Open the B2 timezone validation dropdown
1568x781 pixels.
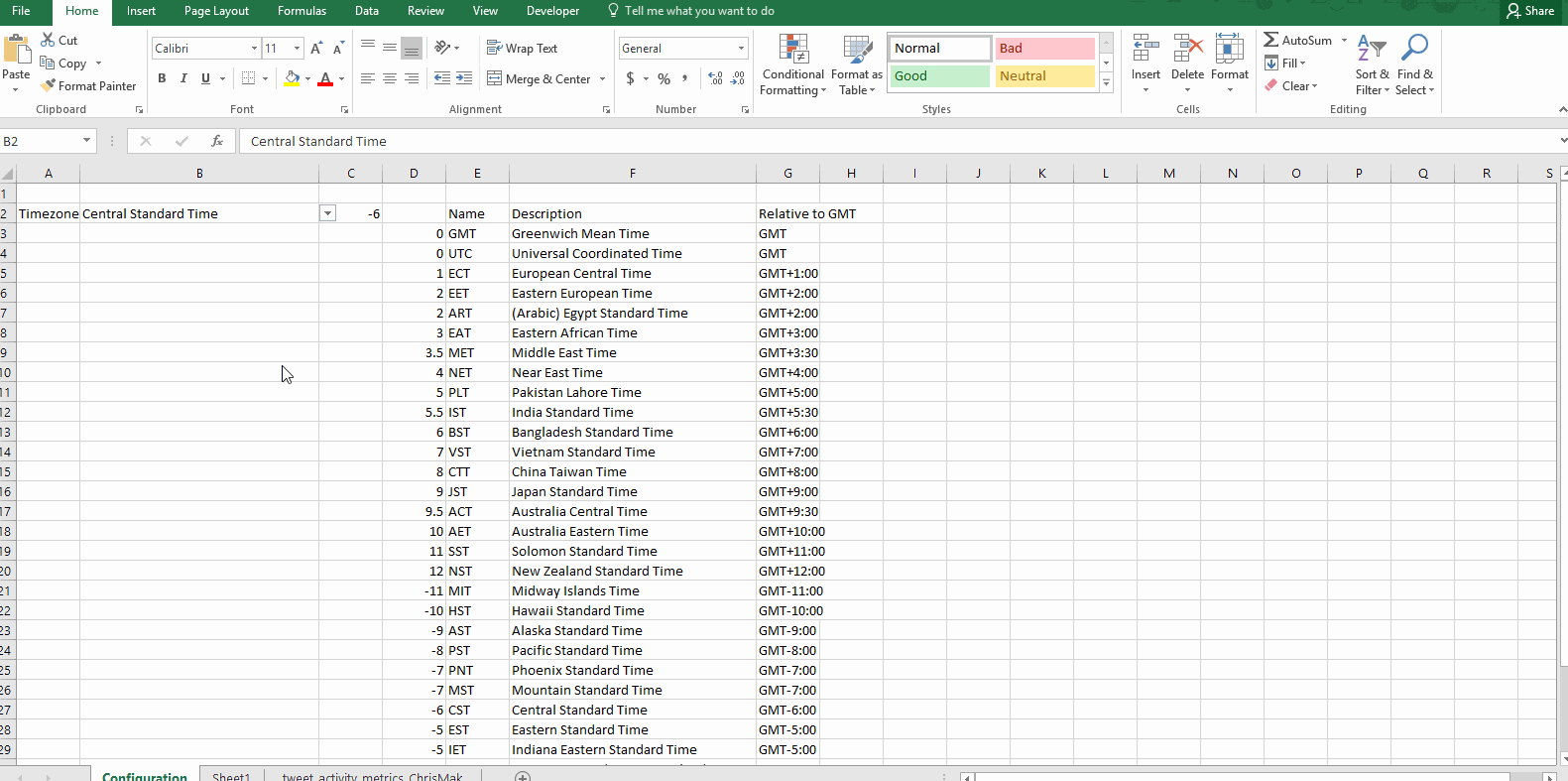click(327, 213)
